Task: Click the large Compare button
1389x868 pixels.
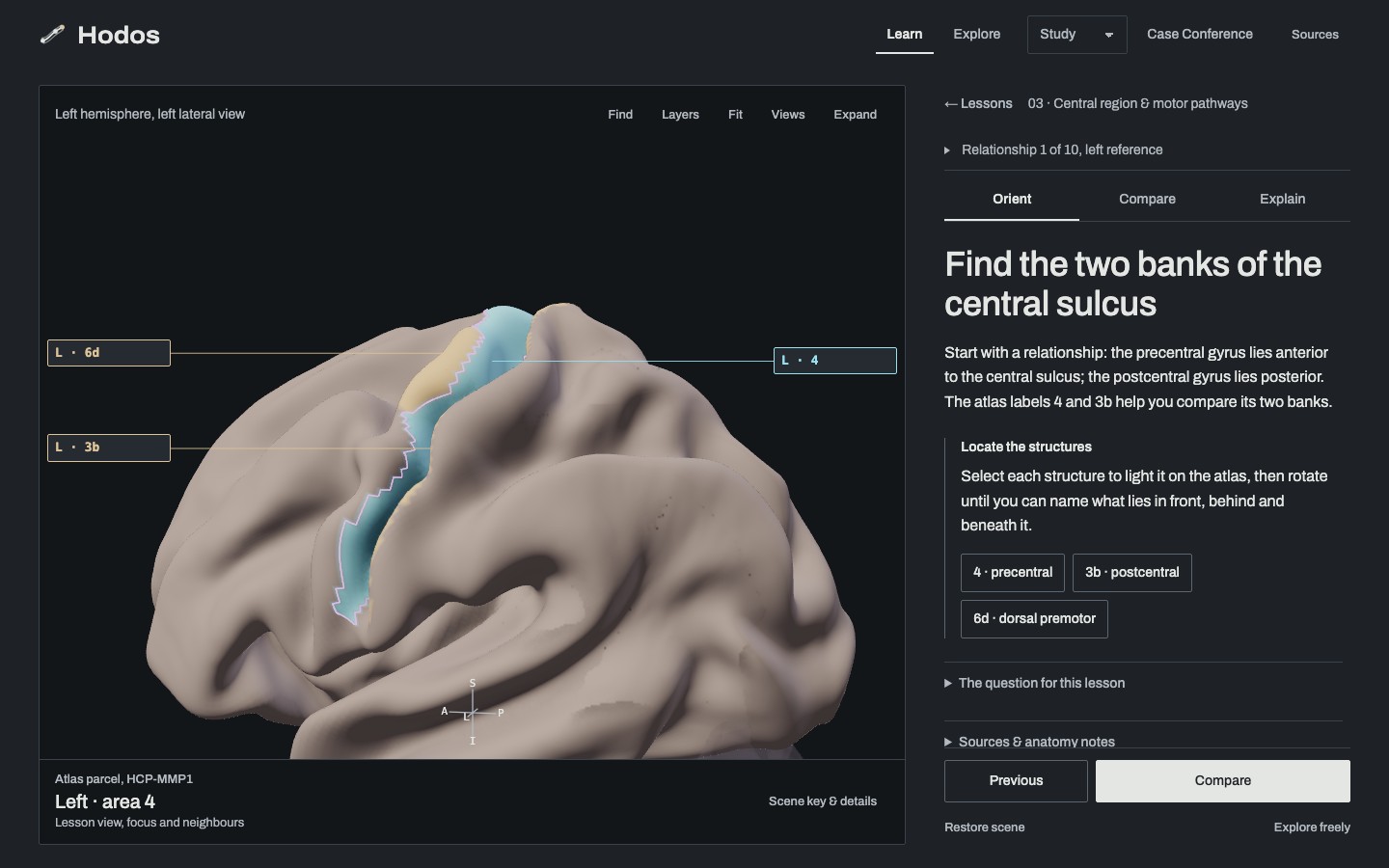Action: (x=1223, y=781)
